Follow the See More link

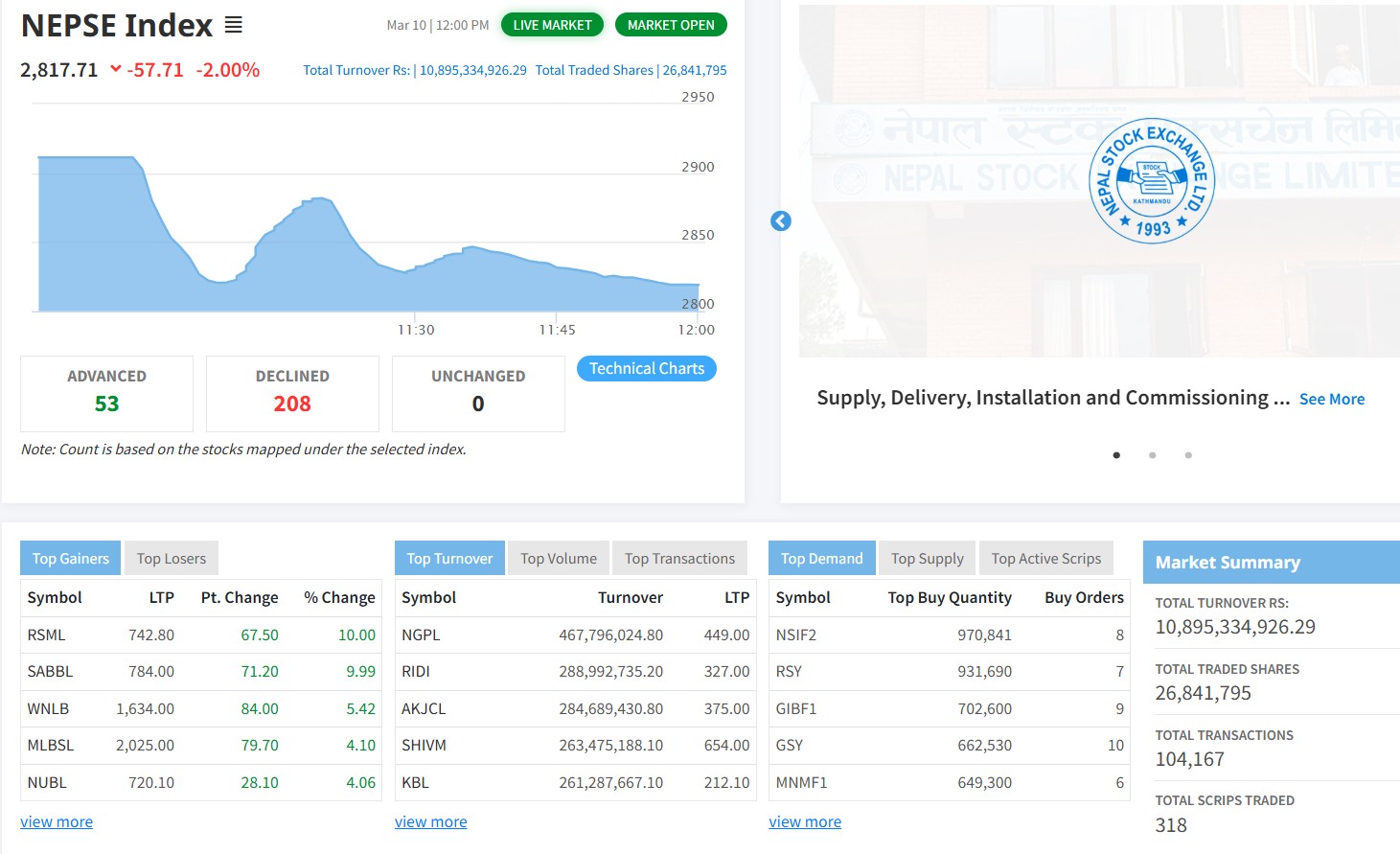click(1331, 400)
